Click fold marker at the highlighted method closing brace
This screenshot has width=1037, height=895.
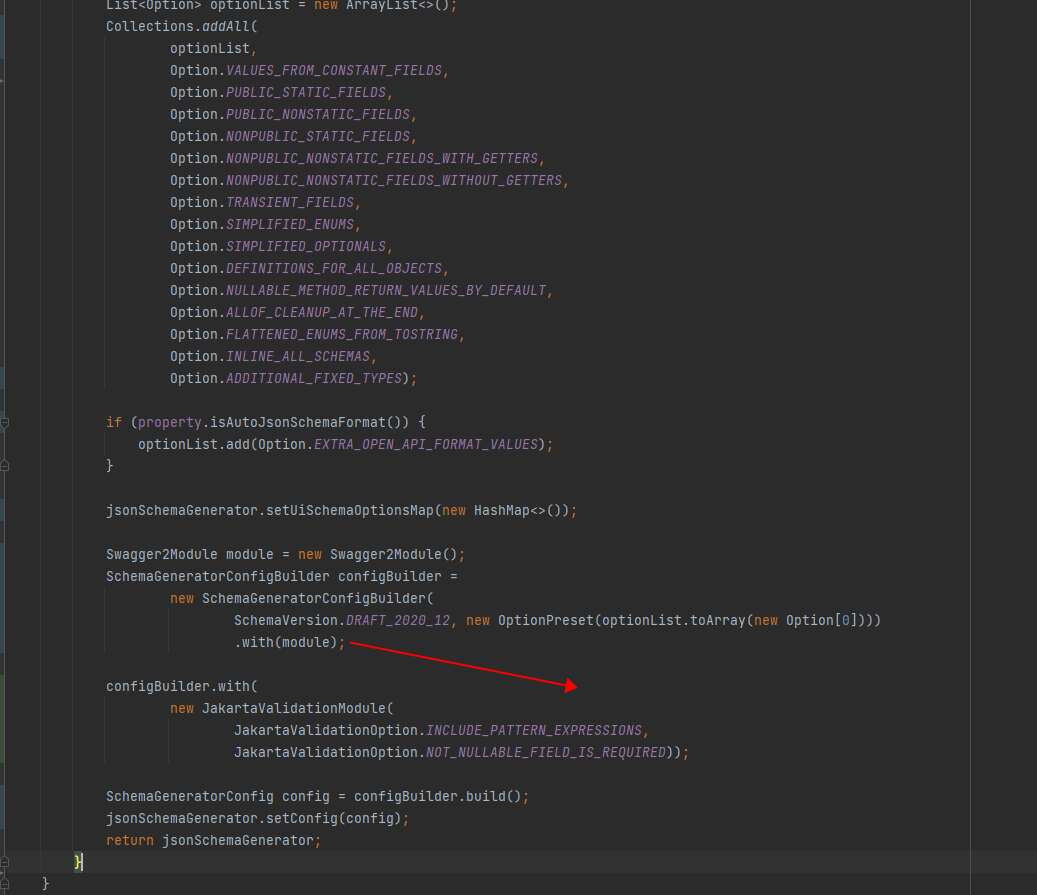tap(4, 861)
